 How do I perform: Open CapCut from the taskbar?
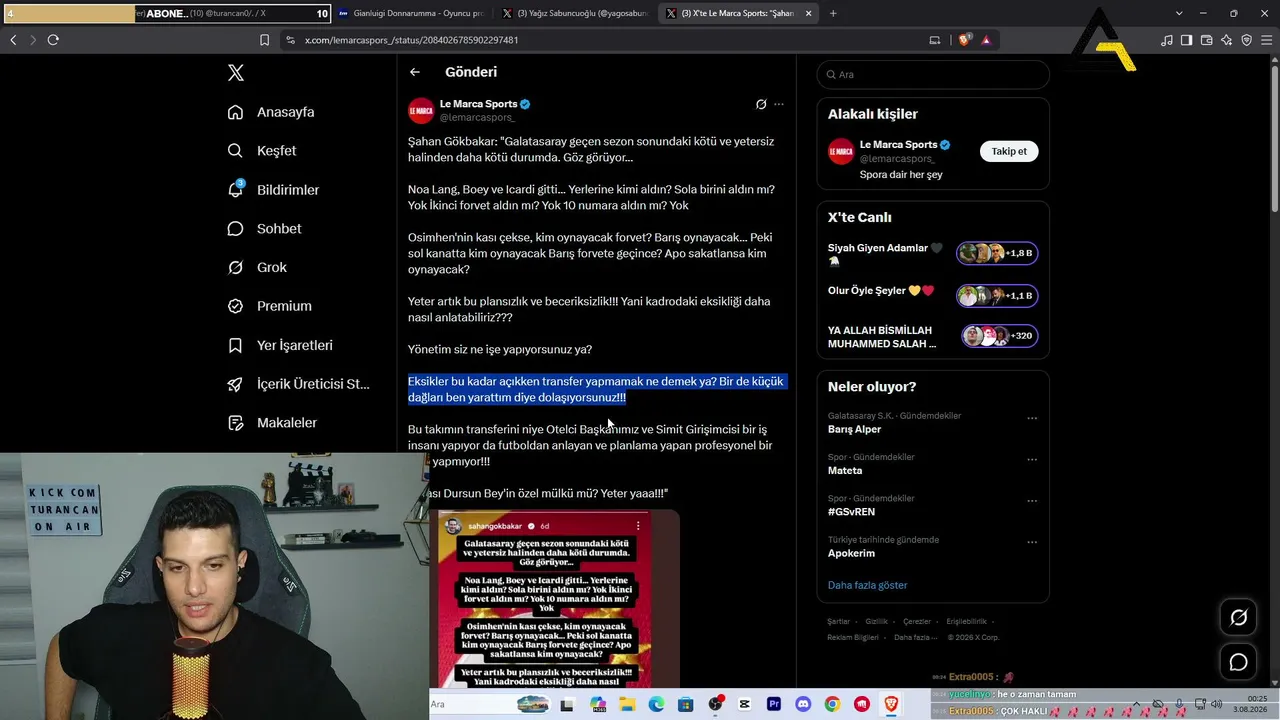[x=744, y=704]
